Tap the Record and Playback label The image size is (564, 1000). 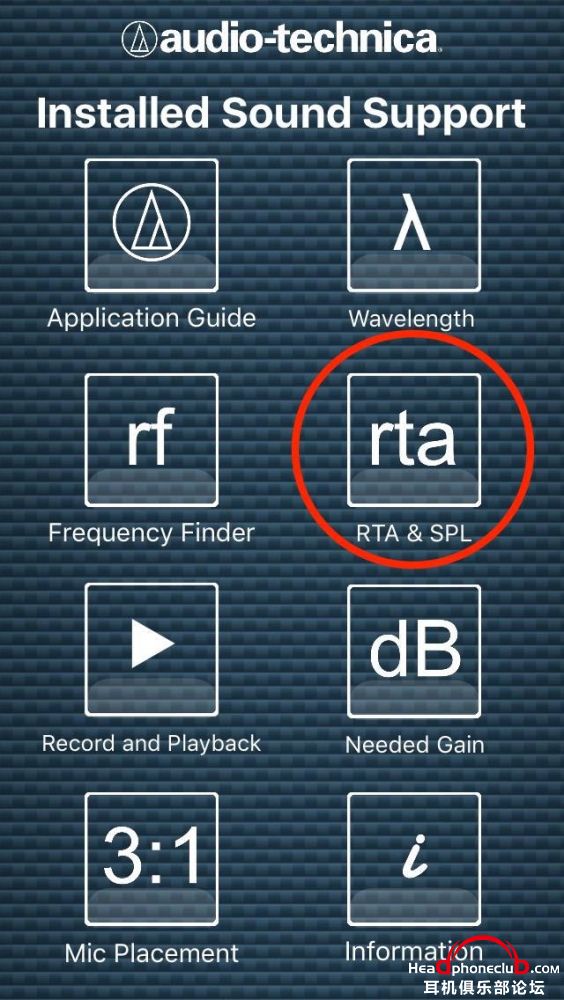pyautogui.click(x=152, y=743)
